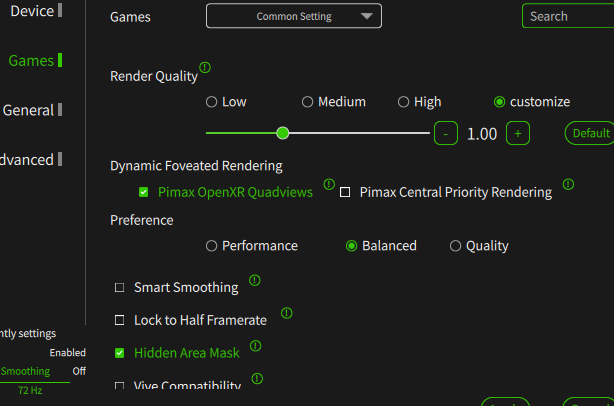Viewport: 614px width, 406px height.
Task: Click info icon next to Hidden Area Mask
Action: pyautogui.click(x=255, y=346)
